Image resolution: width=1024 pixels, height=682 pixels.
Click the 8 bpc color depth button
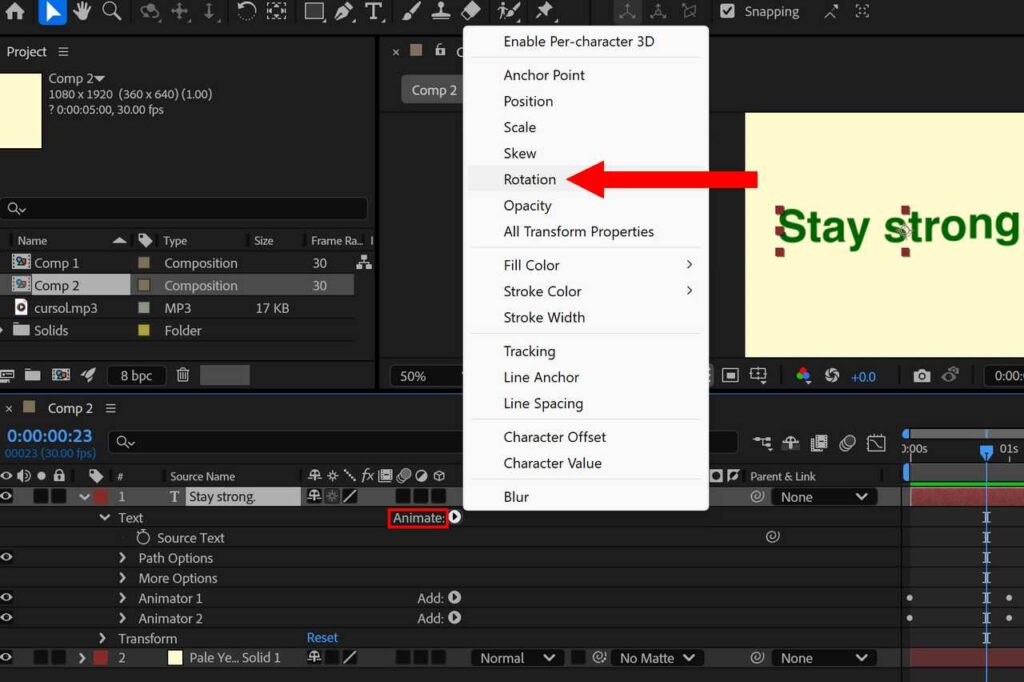pyautogui.click(x=136, y=376)
